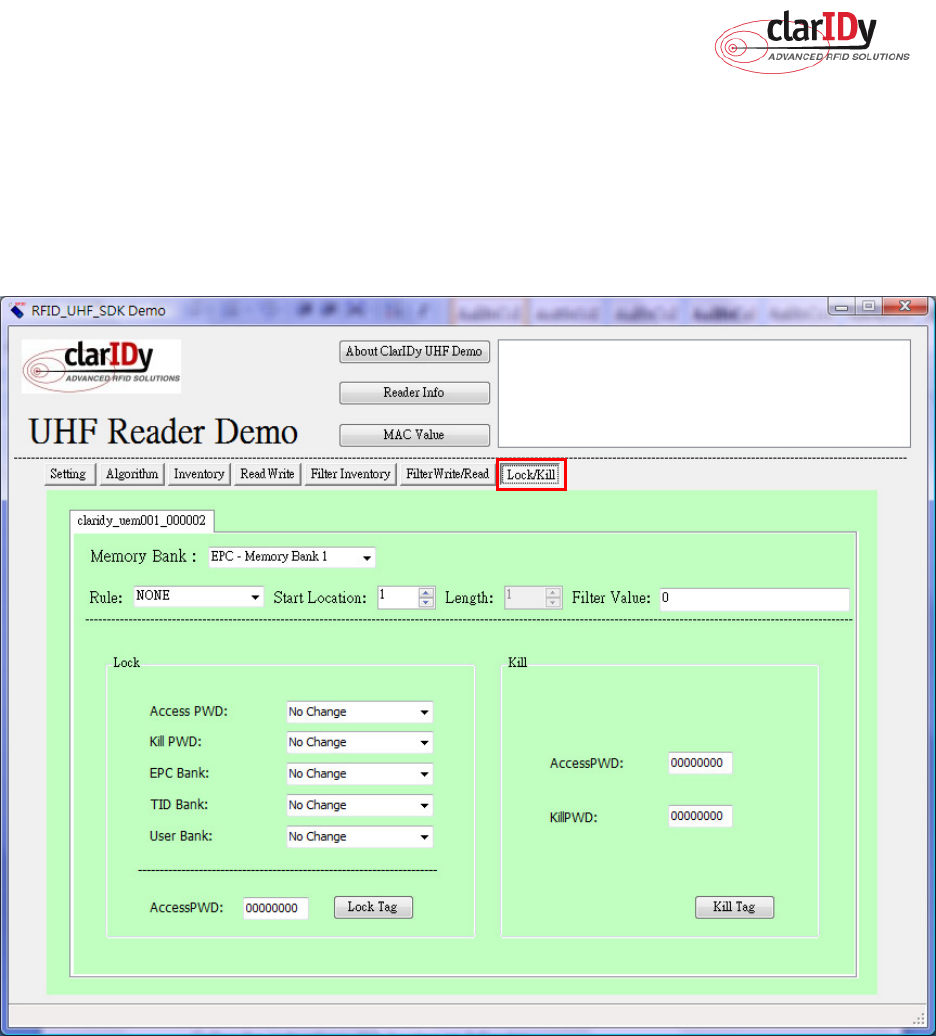936x1036 pixels.
Task: Click the resize grip in the window corner
Action: tap(919, 1018)
